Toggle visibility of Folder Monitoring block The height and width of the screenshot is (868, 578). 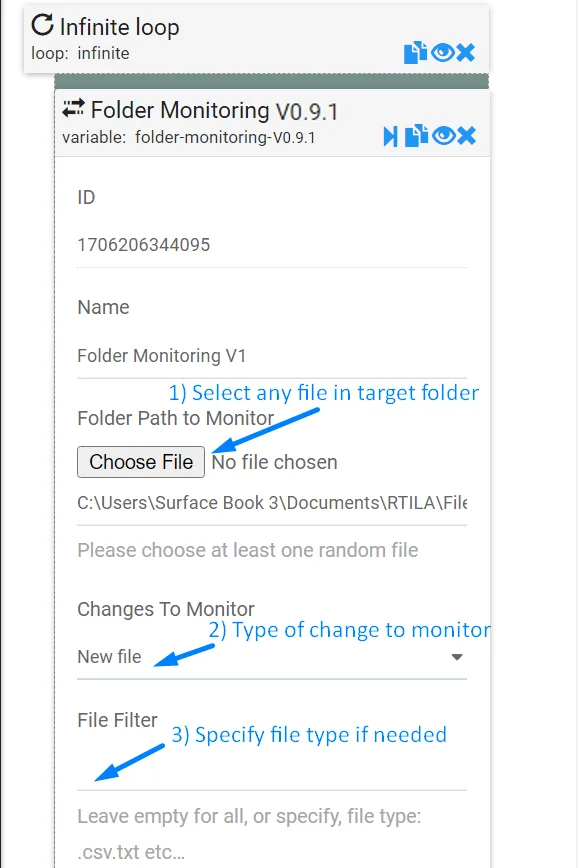[443, 136]
